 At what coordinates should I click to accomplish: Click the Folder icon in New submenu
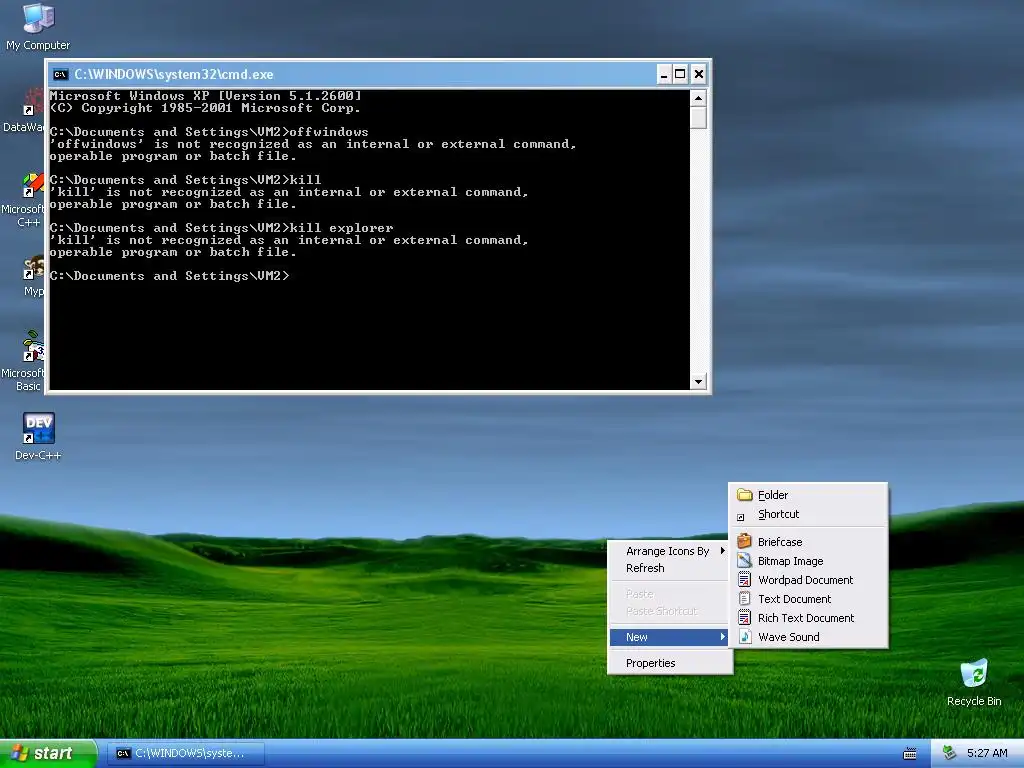click(x=744, y=495)
